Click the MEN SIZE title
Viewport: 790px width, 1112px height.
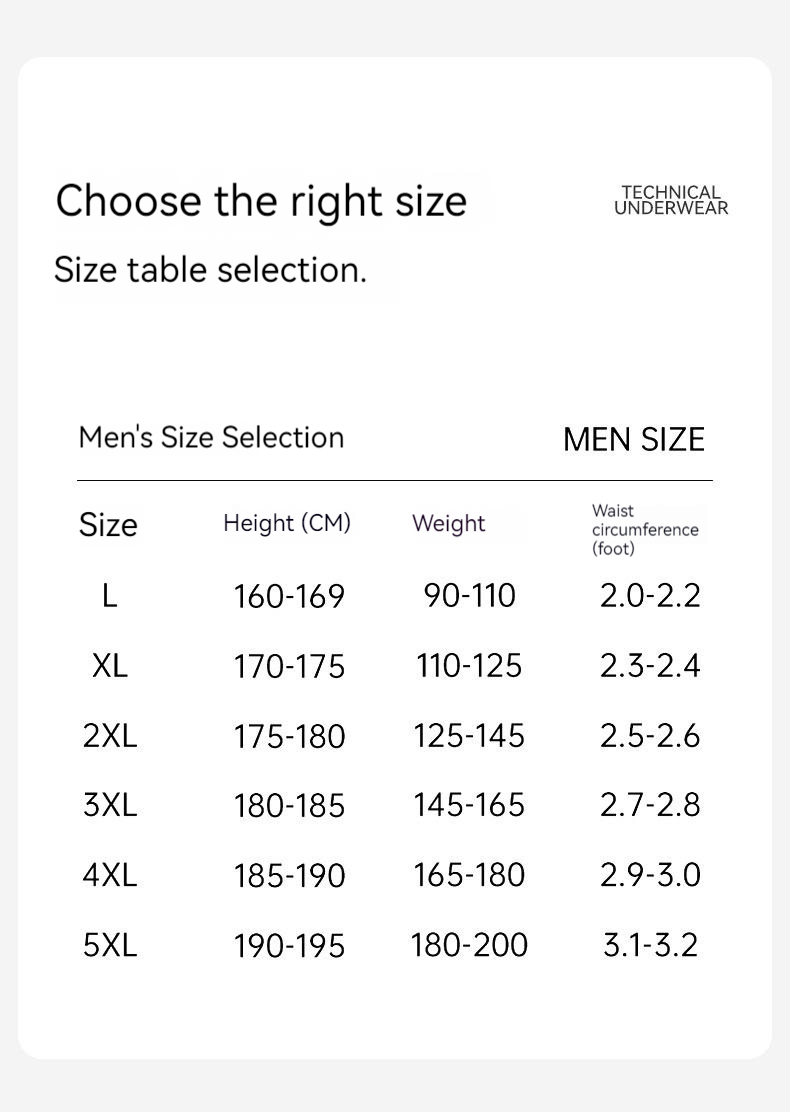point(634,440)
